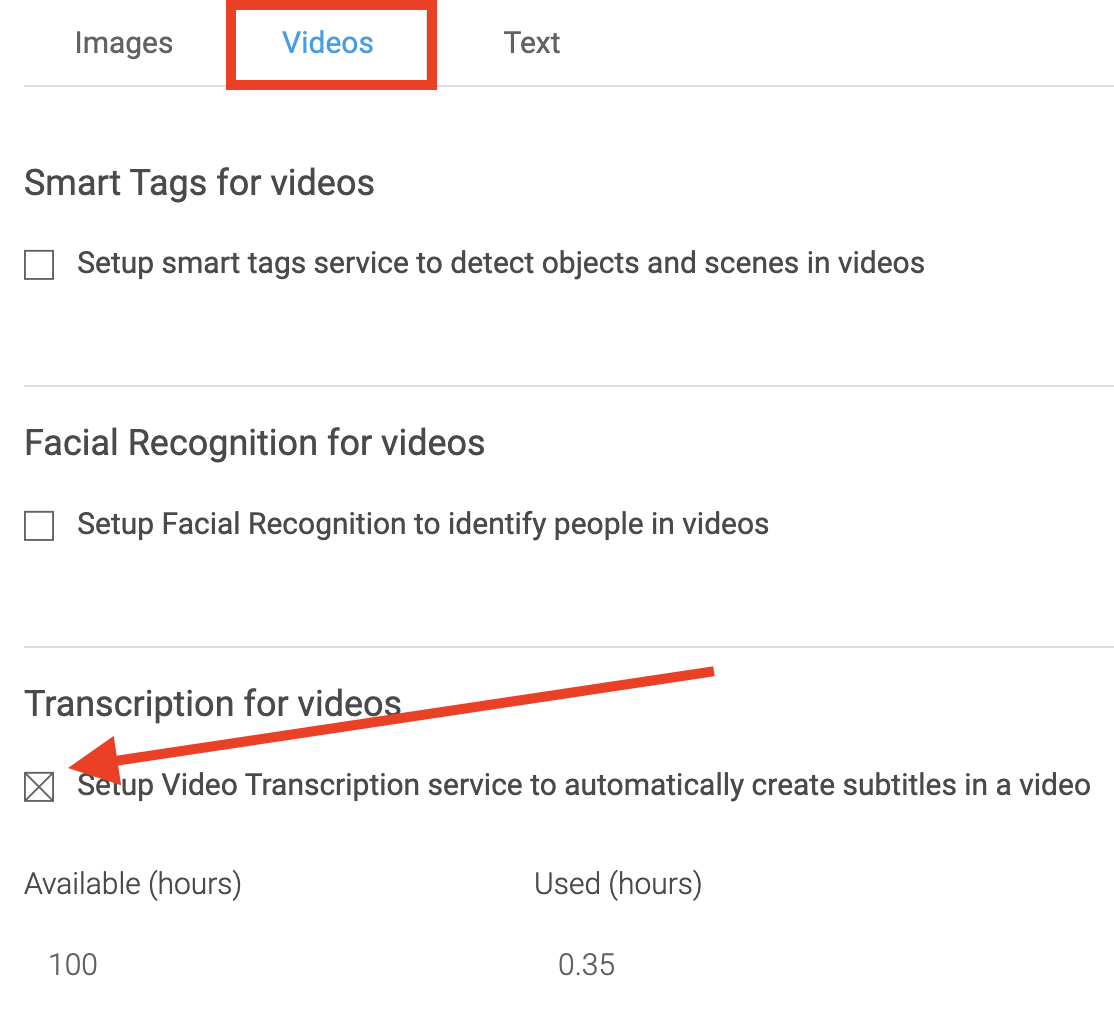Image resolution: width=1114 pixels, height=1016 pixels.
Task: Click the 'Available (hours)' field label
Action: click(x=132, y=884)
